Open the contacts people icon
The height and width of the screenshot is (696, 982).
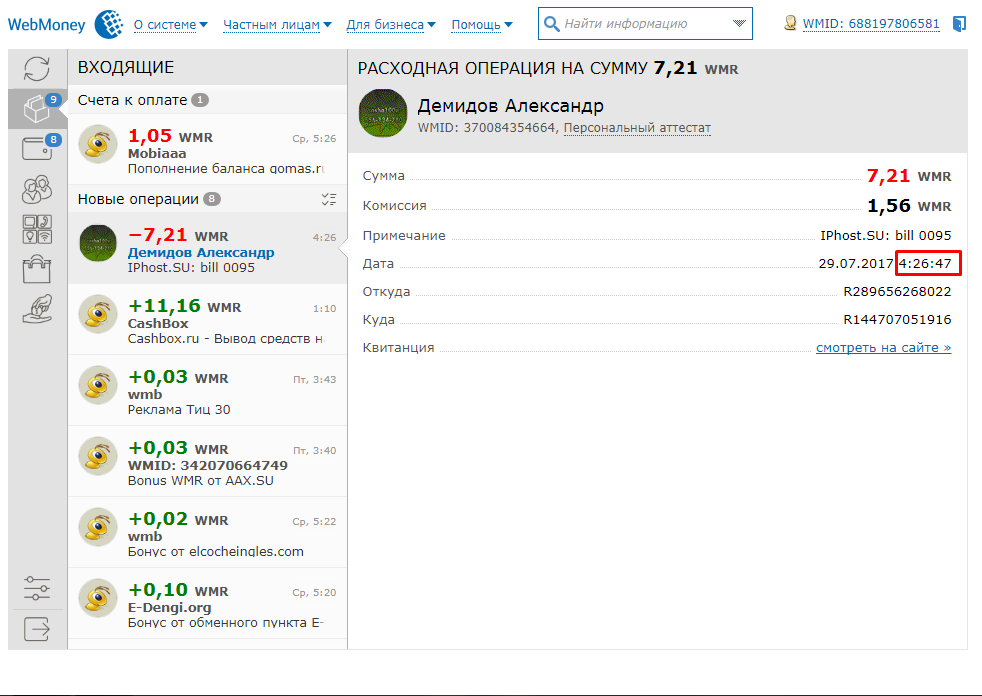37,189
